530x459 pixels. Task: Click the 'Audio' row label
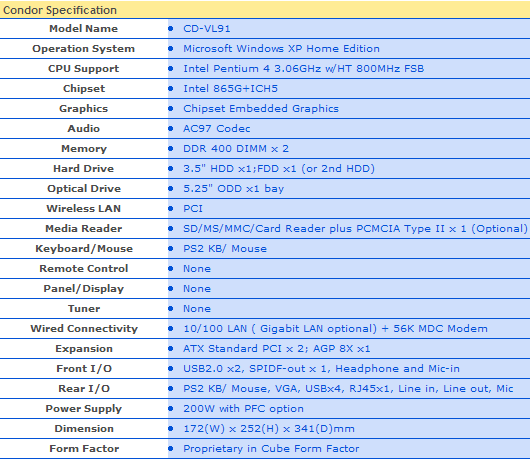pos(83,128)
